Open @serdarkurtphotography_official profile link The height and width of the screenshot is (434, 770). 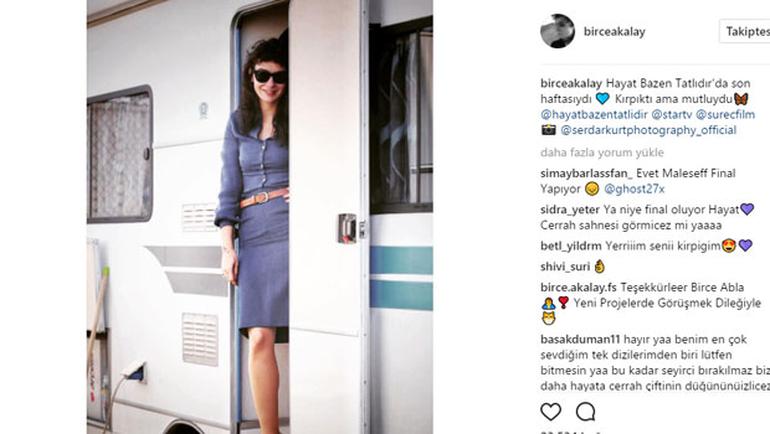point(648,130)
